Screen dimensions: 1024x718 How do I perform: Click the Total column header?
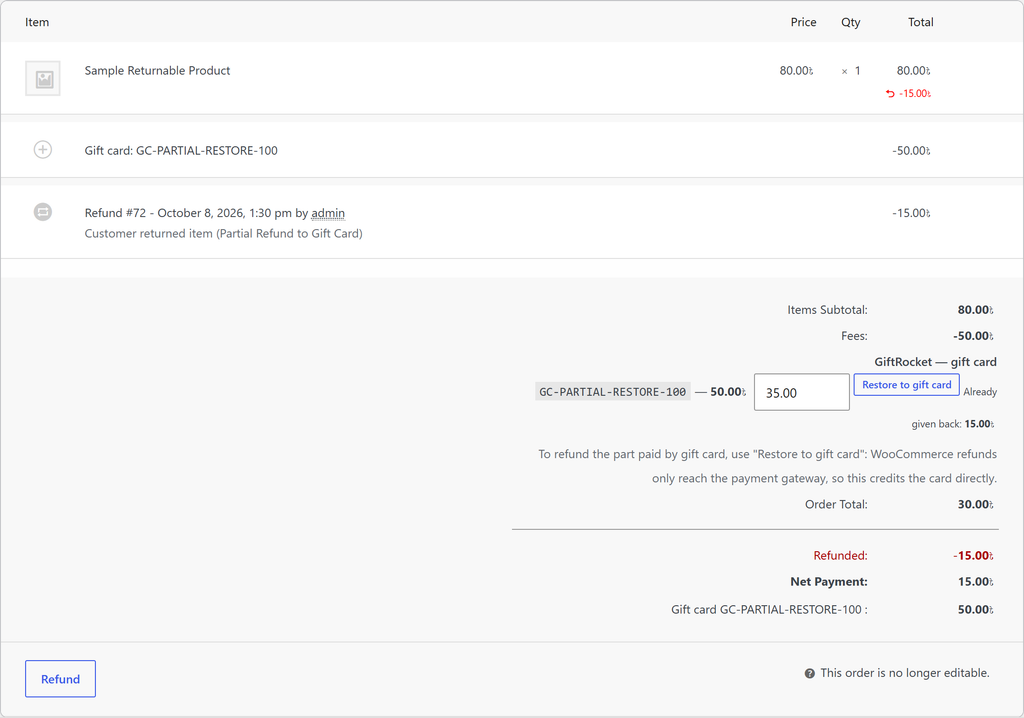[x=921, y=22]
